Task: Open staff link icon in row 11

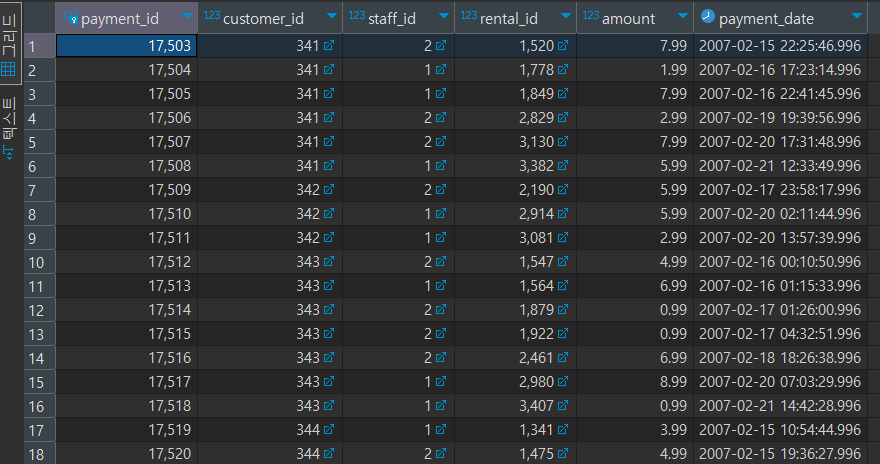Action: tap(441, 286)
